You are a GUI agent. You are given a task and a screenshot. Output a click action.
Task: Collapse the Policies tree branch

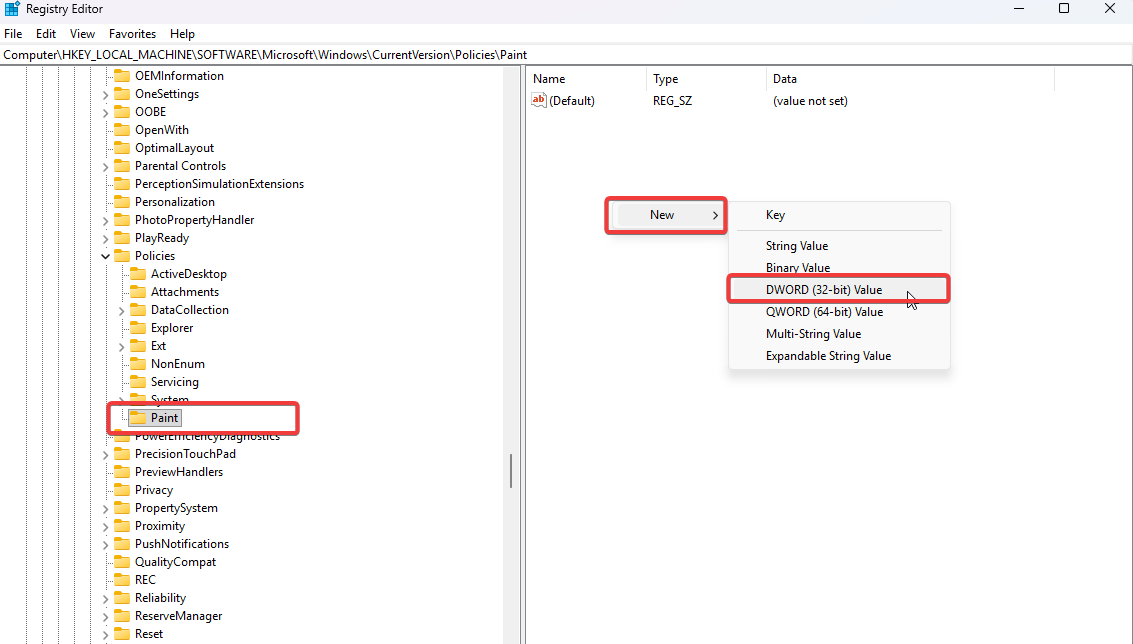[104, 255]
